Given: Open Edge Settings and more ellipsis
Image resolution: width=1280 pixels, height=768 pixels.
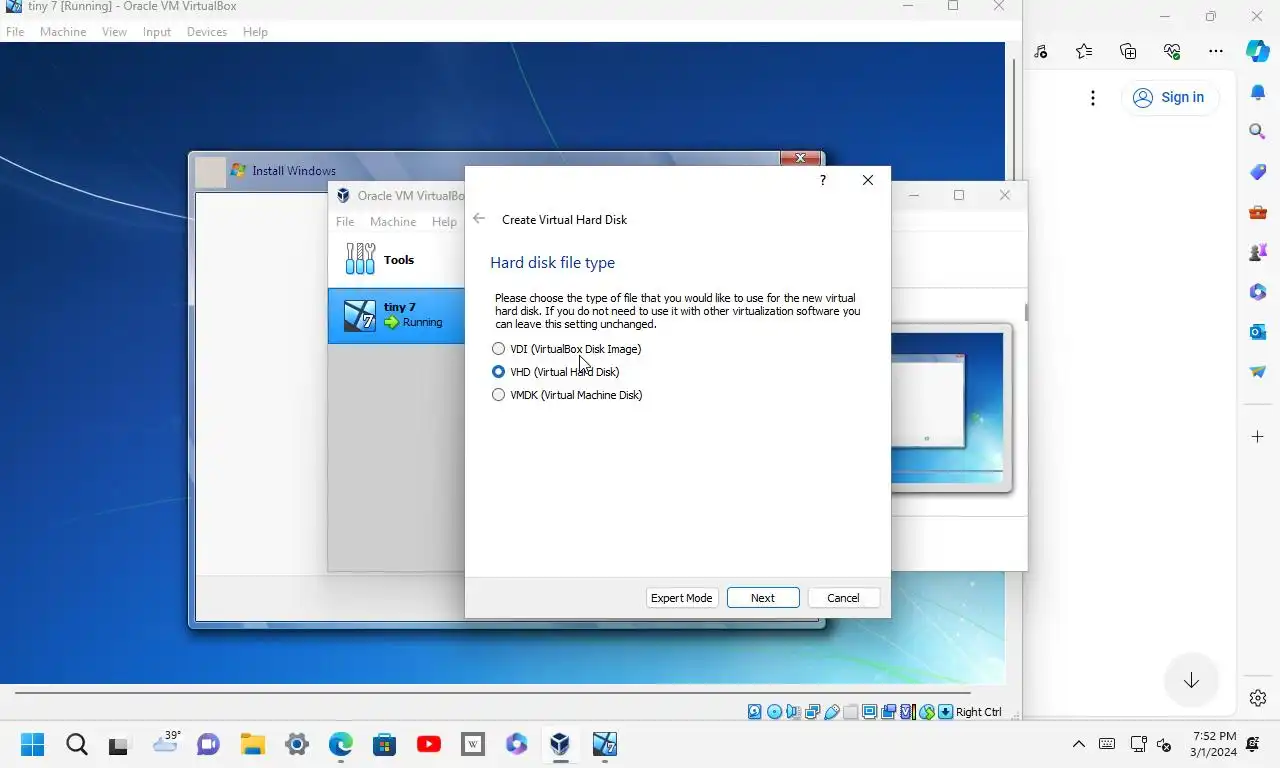Looking at the screenshot, I should [1216, 51].
